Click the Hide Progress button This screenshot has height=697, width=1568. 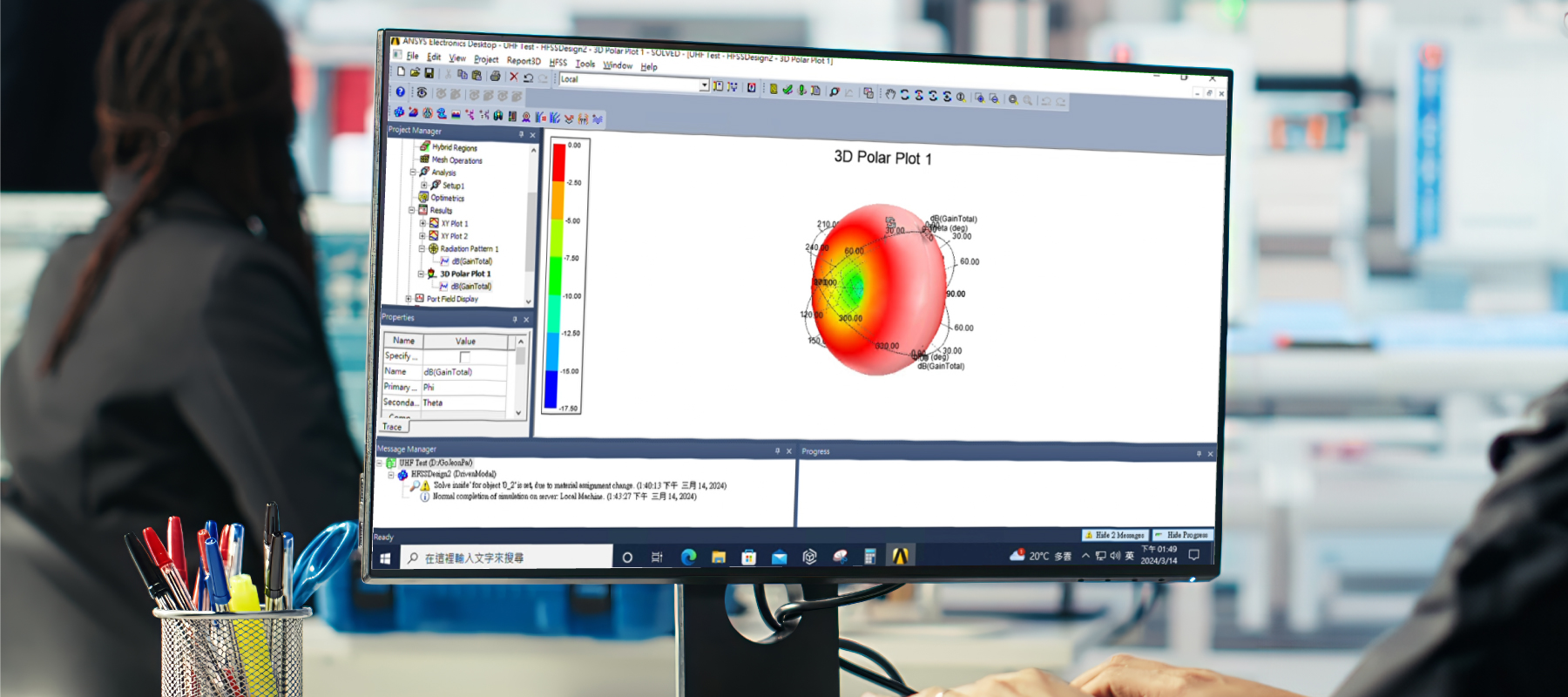tap(1182, 535)
